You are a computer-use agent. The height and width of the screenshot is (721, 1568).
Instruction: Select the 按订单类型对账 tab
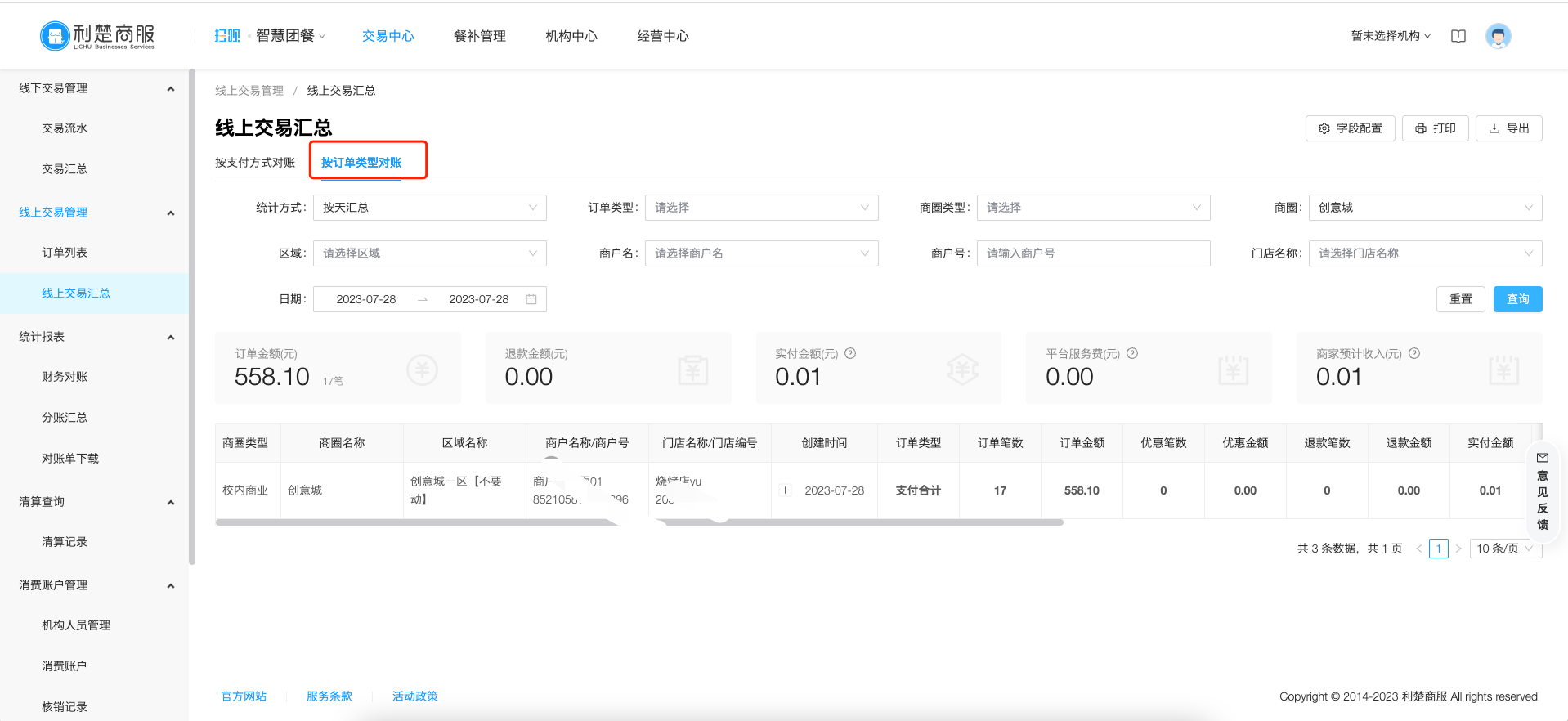(x=361, y=163)
